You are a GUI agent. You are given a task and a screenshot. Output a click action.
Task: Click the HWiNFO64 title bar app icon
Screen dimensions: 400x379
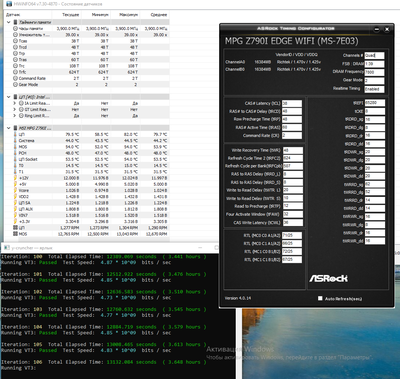click(9, 4)
